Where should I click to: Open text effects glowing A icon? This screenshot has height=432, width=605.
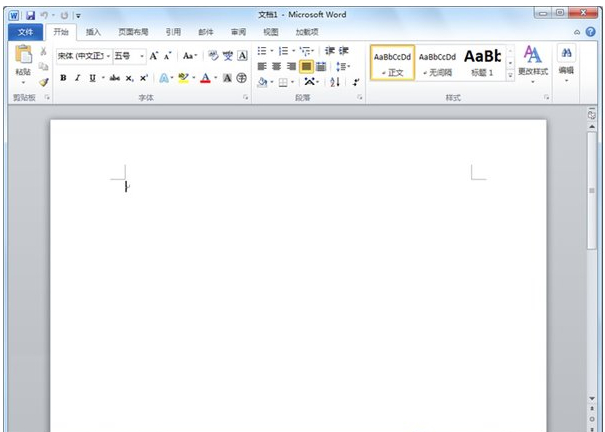pyautogui.click(x=164, y=78)
